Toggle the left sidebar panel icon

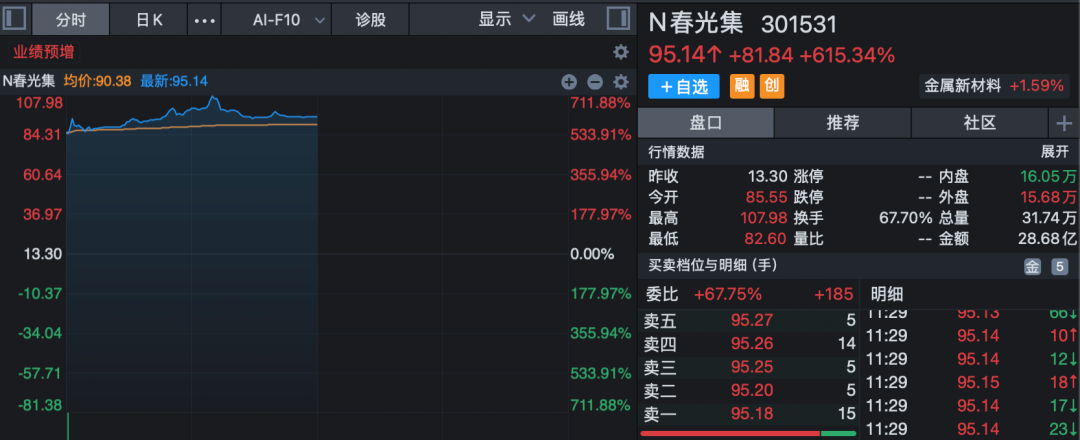pyautogui.click(x=15, y=19)
